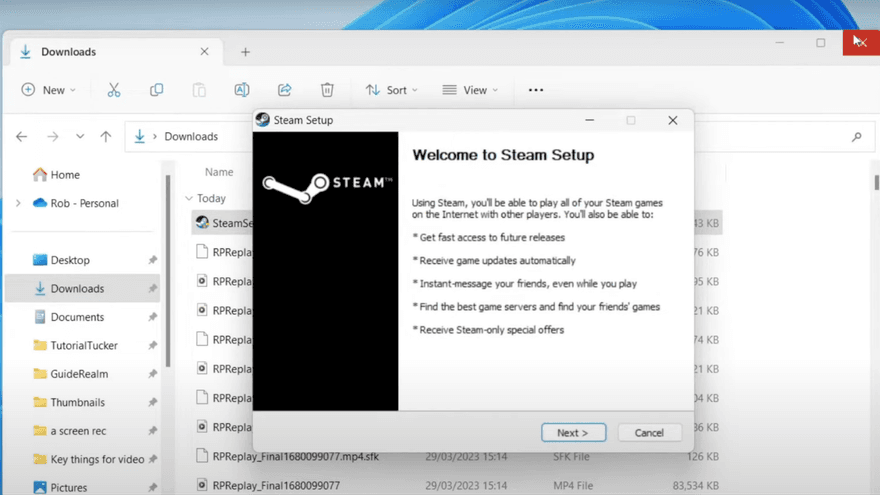880x495 pixels.
Task: Click the Steam icon in dialog title bar
Action: 262,120
